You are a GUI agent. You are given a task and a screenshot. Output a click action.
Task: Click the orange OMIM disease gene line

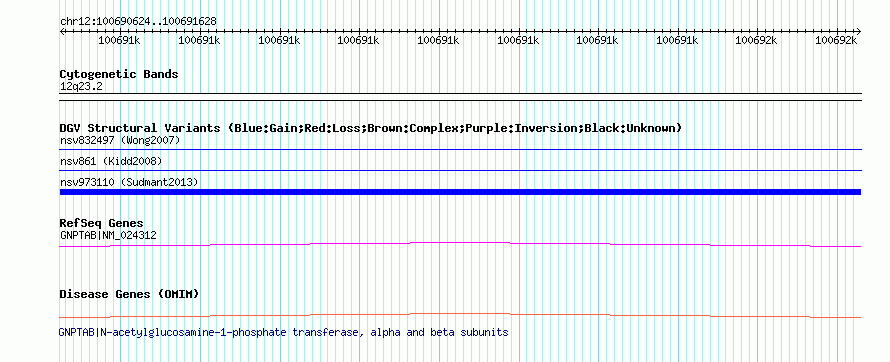coord(460,315)
